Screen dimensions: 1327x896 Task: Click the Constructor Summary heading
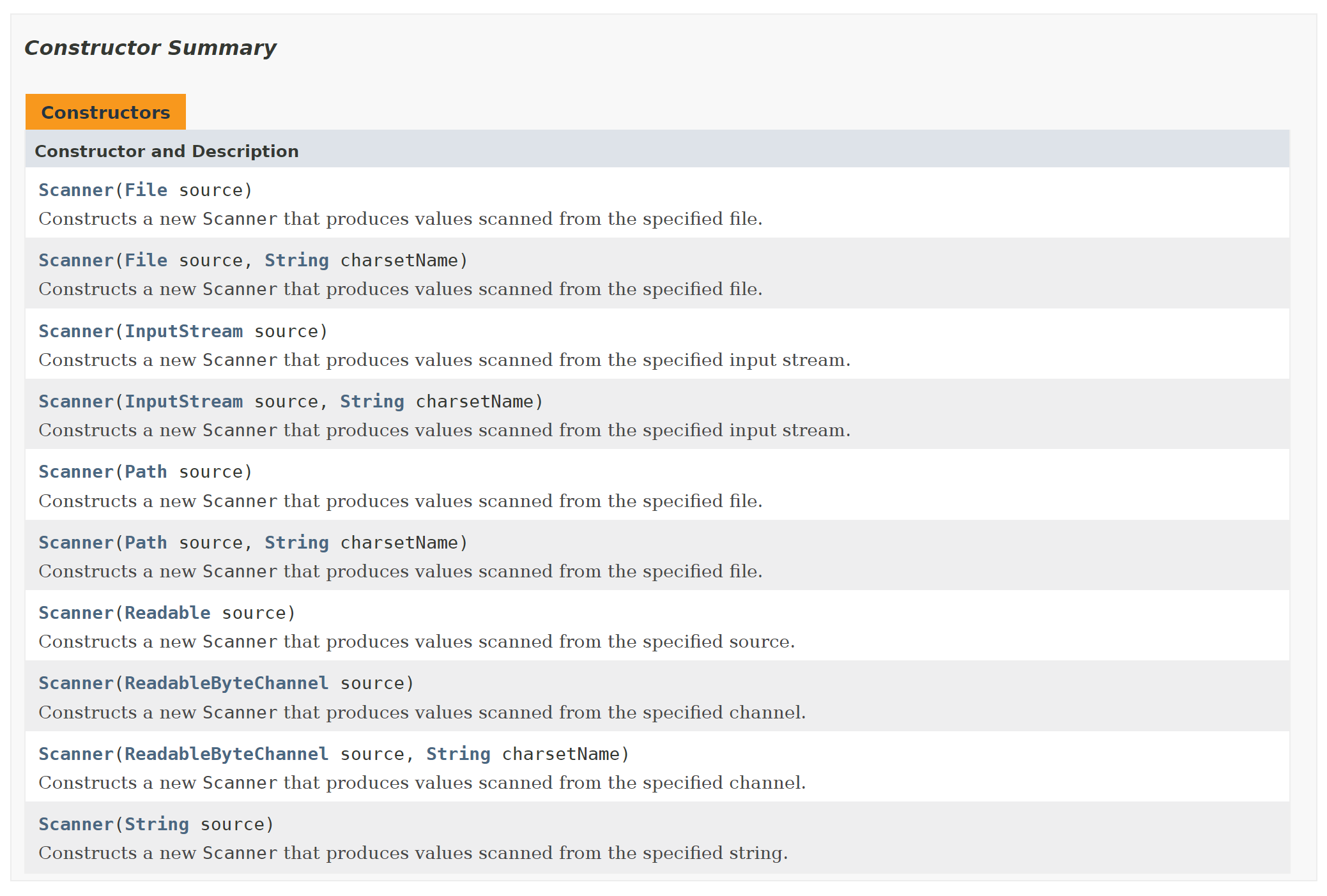[150, 48]
